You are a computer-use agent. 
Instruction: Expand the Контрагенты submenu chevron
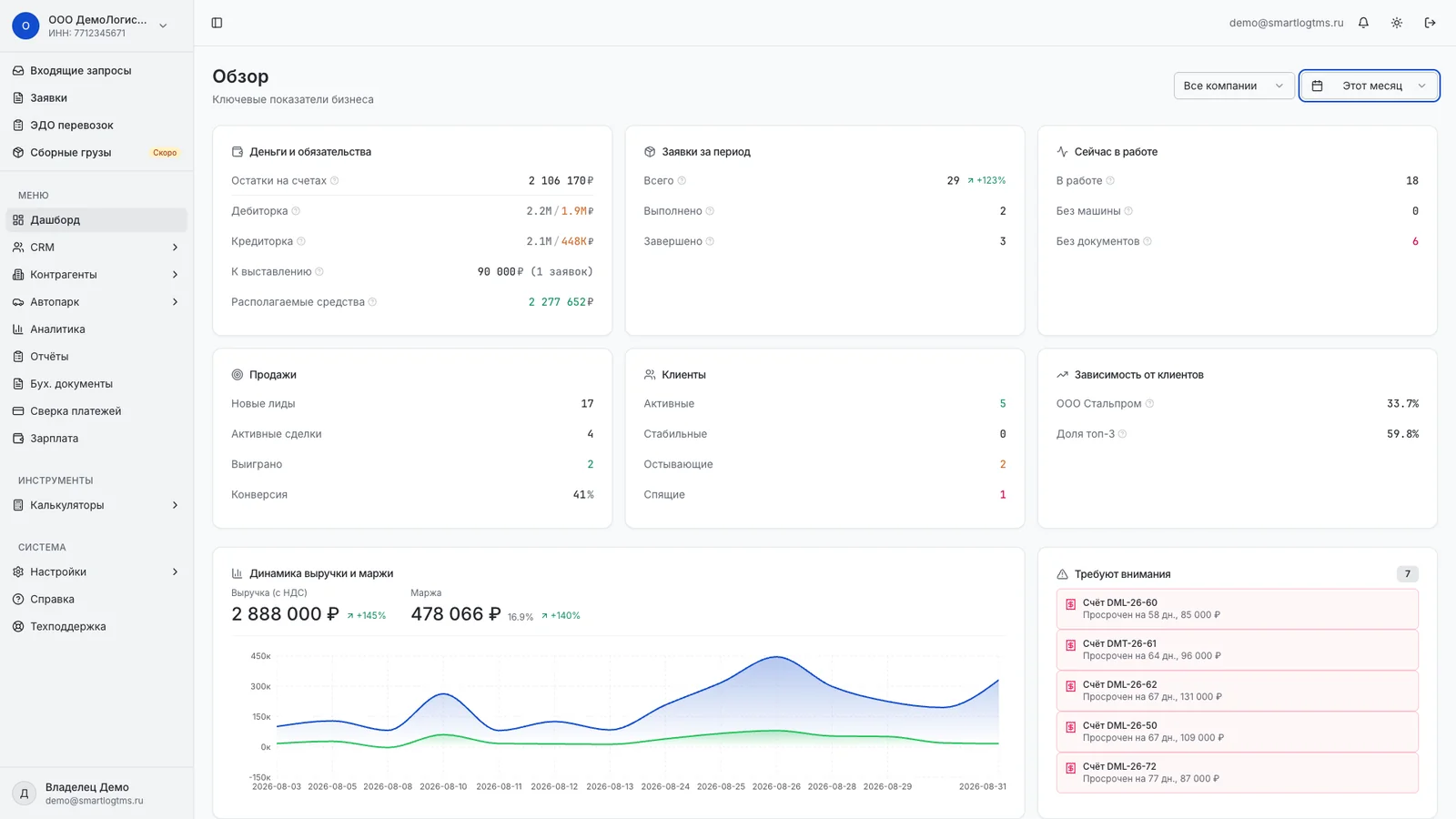[175, 275]
